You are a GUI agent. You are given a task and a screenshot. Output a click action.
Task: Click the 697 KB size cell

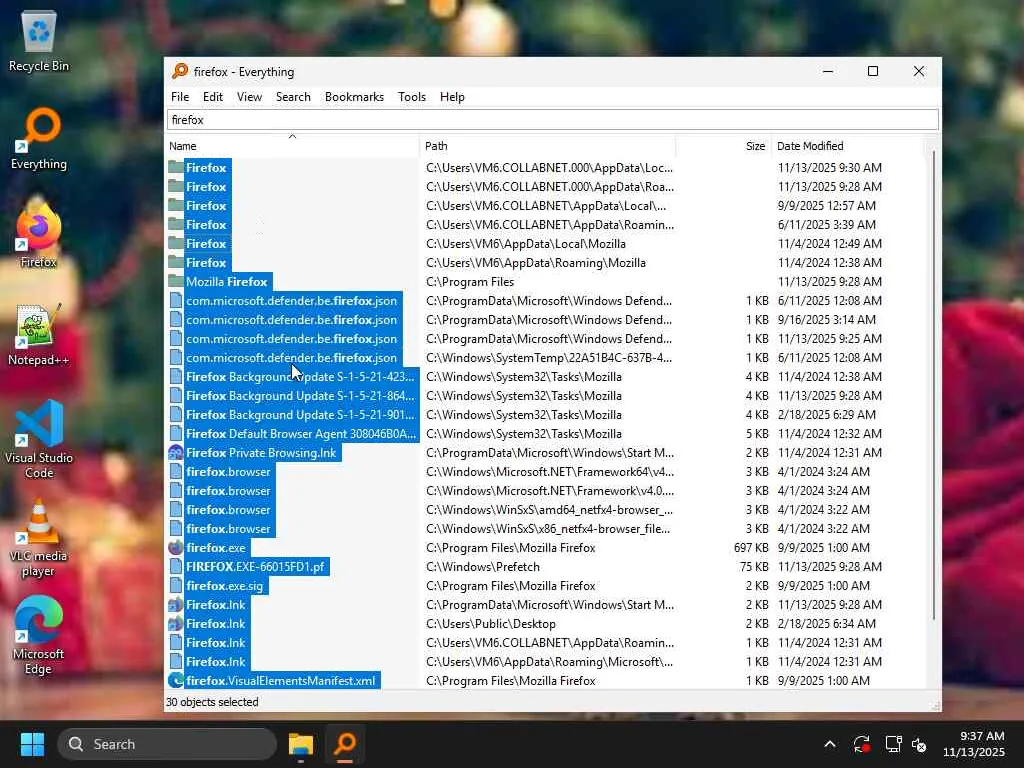(x=751, y=548)
